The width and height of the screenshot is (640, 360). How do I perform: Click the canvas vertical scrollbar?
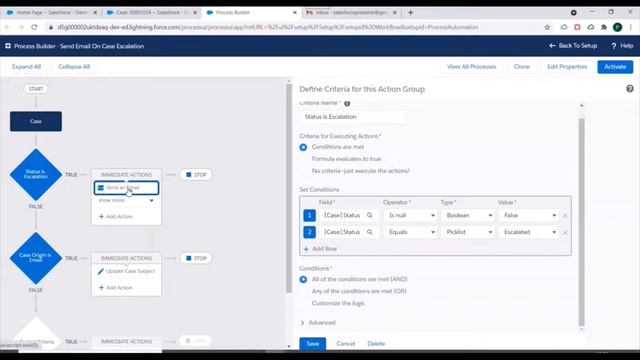point(289,188)
